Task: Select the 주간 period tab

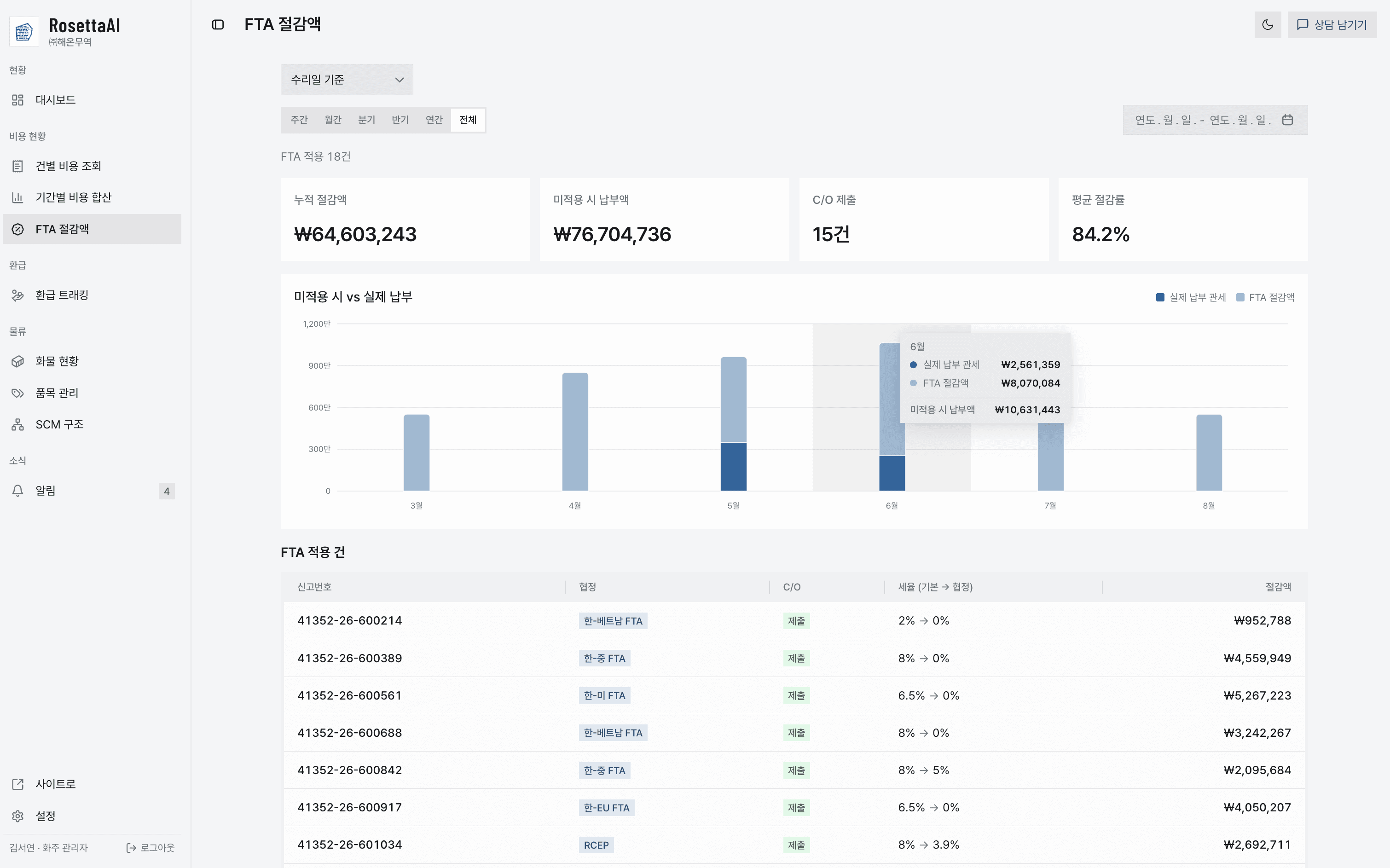Action: coord(299,120)
